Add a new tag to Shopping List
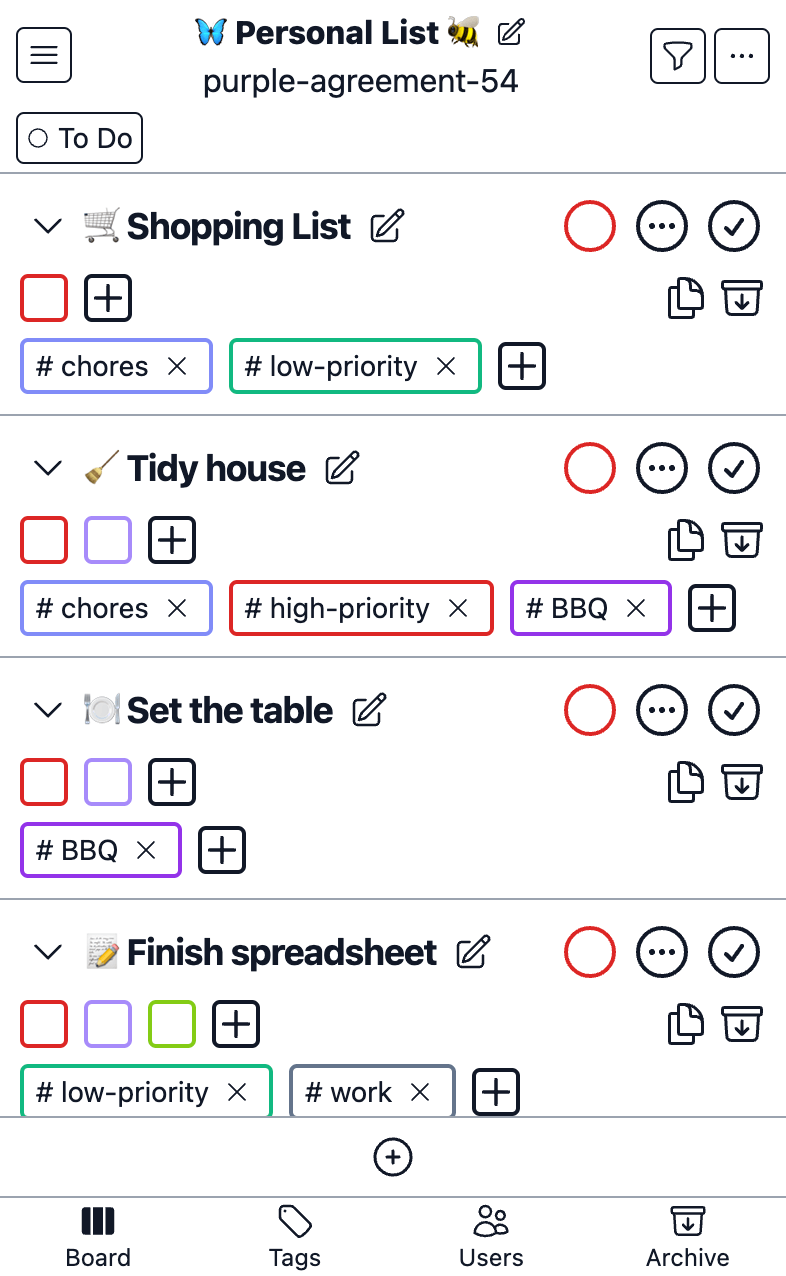 point(522,366)
